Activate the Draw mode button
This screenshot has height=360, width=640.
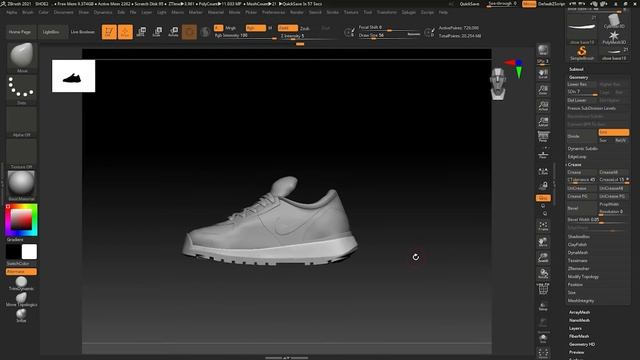click(x=125, y=32)
